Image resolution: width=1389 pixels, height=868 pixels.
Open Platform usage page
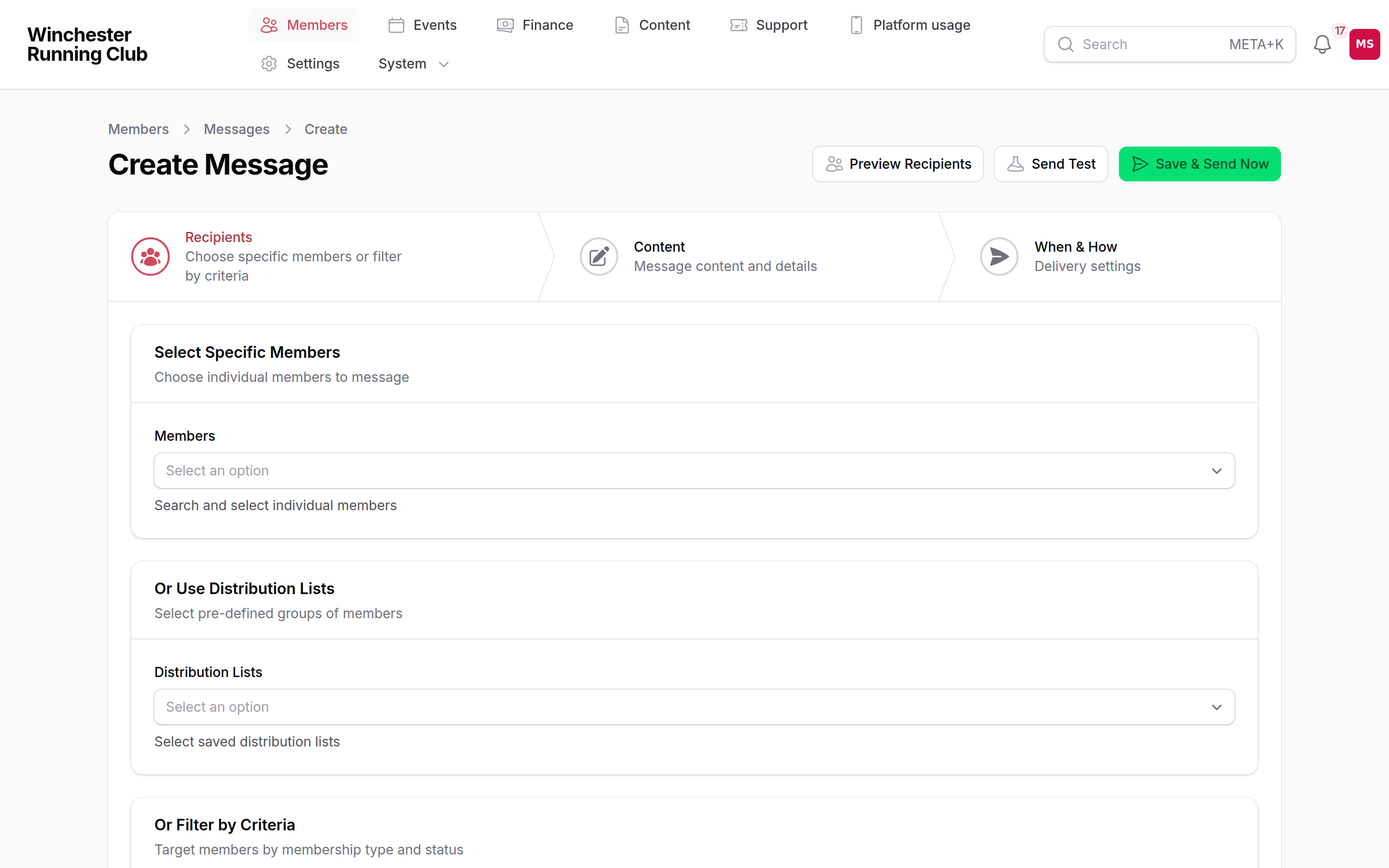[910, 25]
